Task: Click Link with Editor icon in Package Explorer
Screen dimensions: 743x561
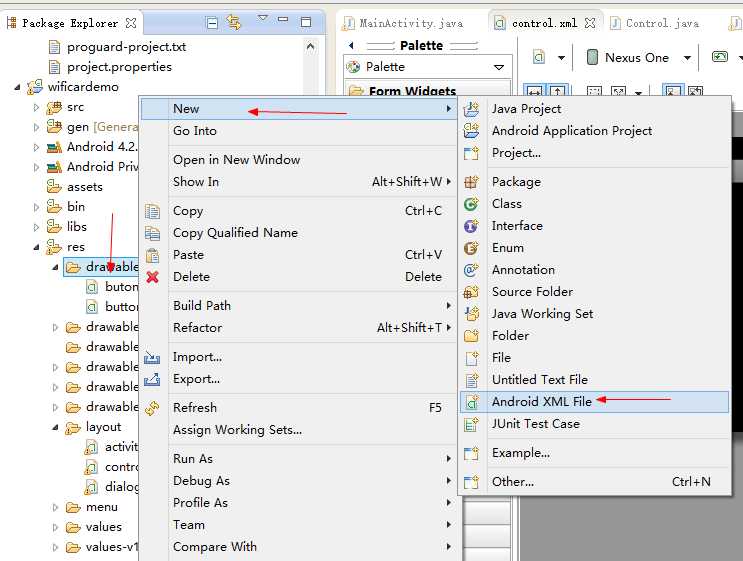Action: 234,22
